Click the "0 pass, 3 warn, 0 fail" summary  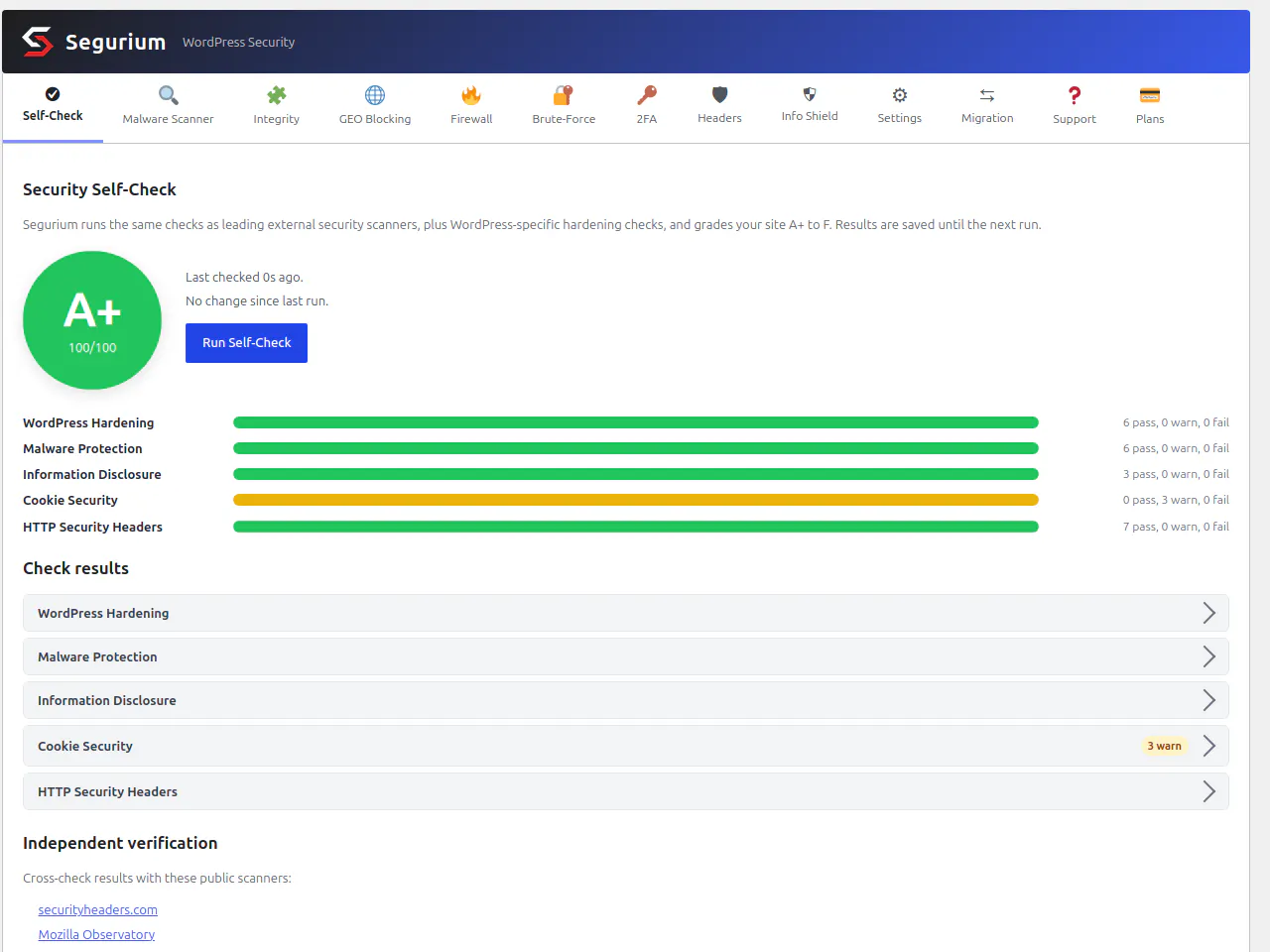[1176, 500]
